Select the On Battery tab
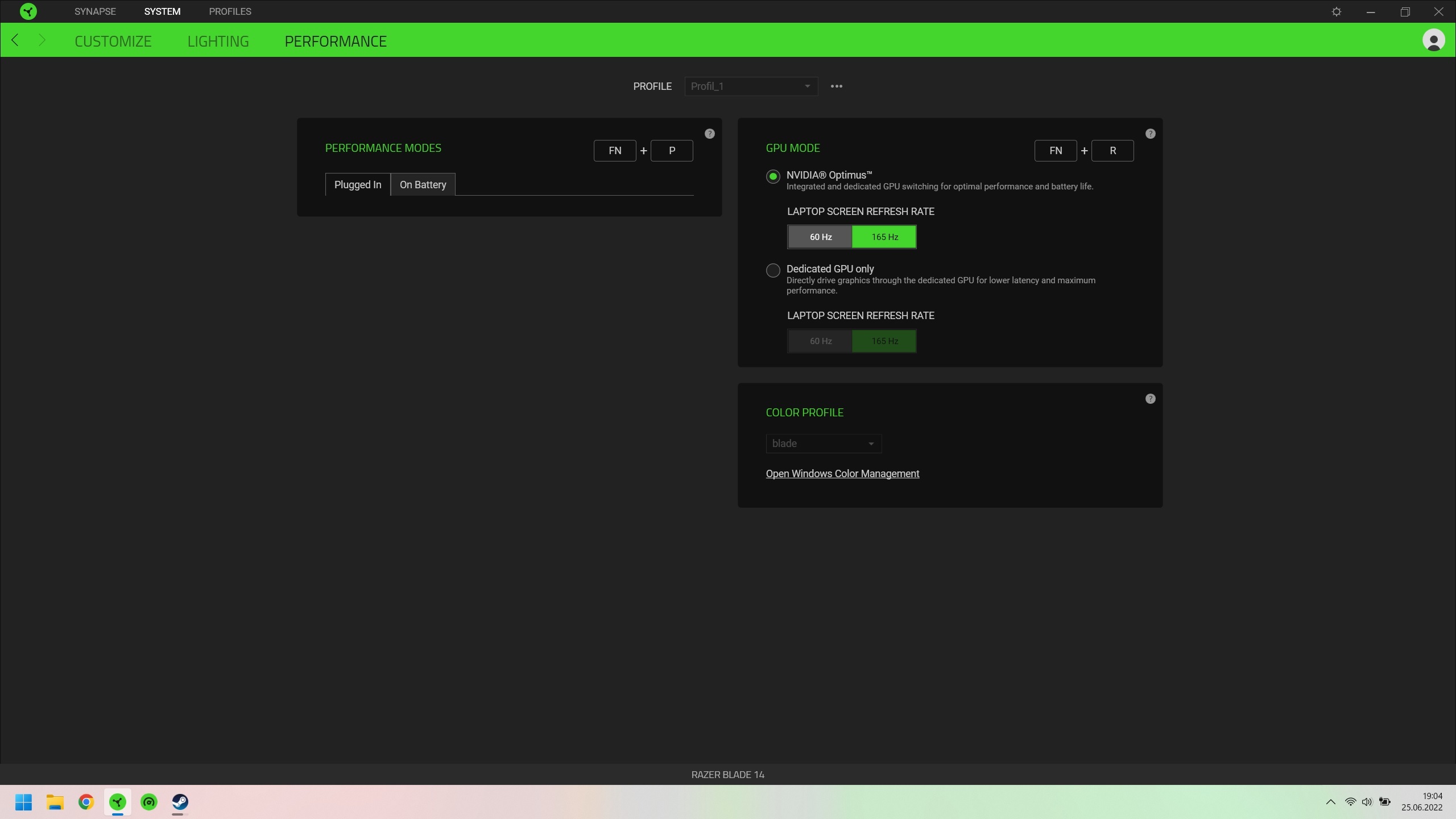This screenshot has height=819, width=1456. (423, 185)
